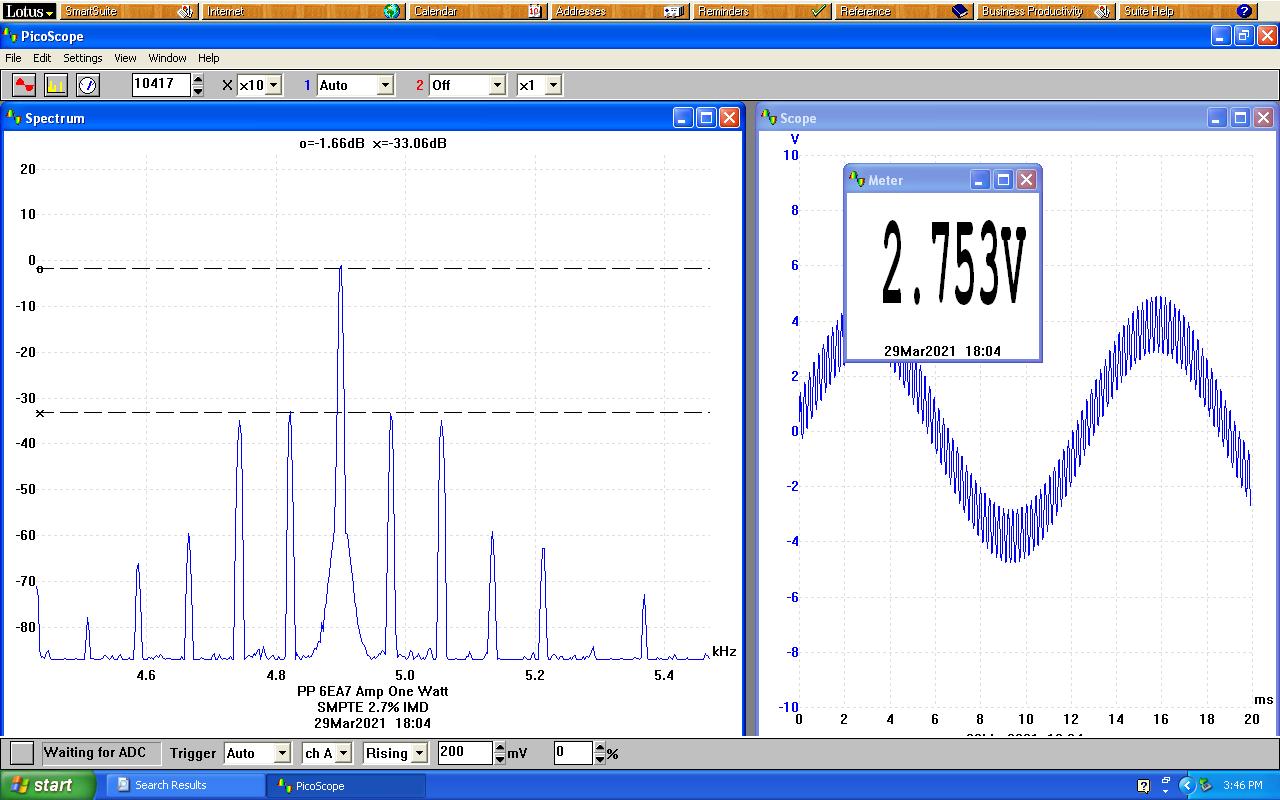The image size is (1280, 800).
Task: Click the x ruler marker at -33.06dB
Action: 40,413
